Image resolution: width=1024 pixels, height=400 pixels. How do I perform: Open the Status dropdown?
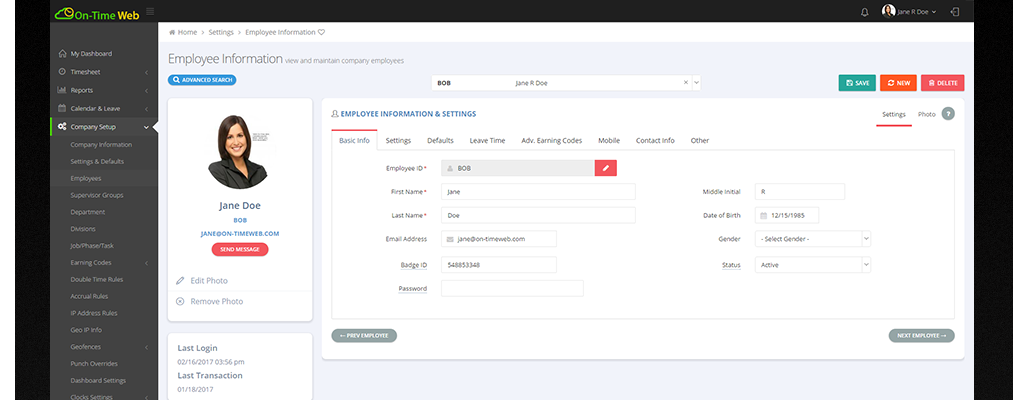coord(813,265)
